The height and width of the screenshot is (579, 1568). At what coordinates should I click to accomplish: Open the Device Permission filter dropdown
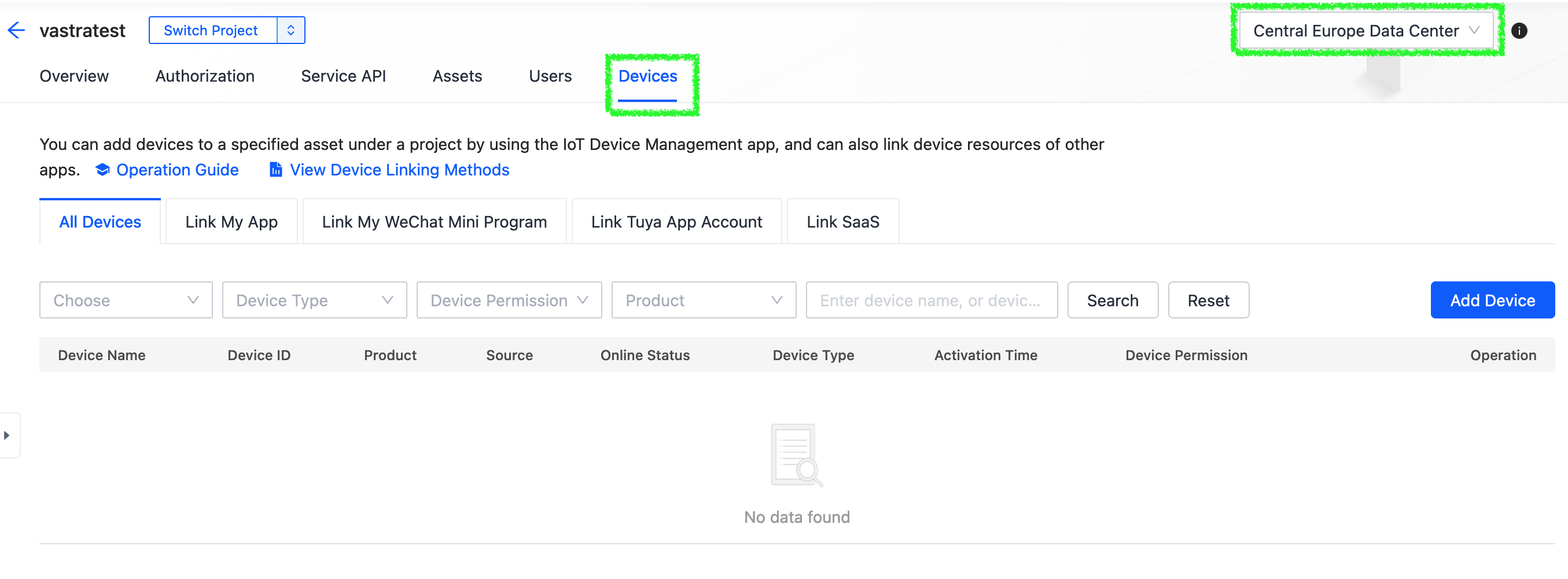click(x=509, y=300)
